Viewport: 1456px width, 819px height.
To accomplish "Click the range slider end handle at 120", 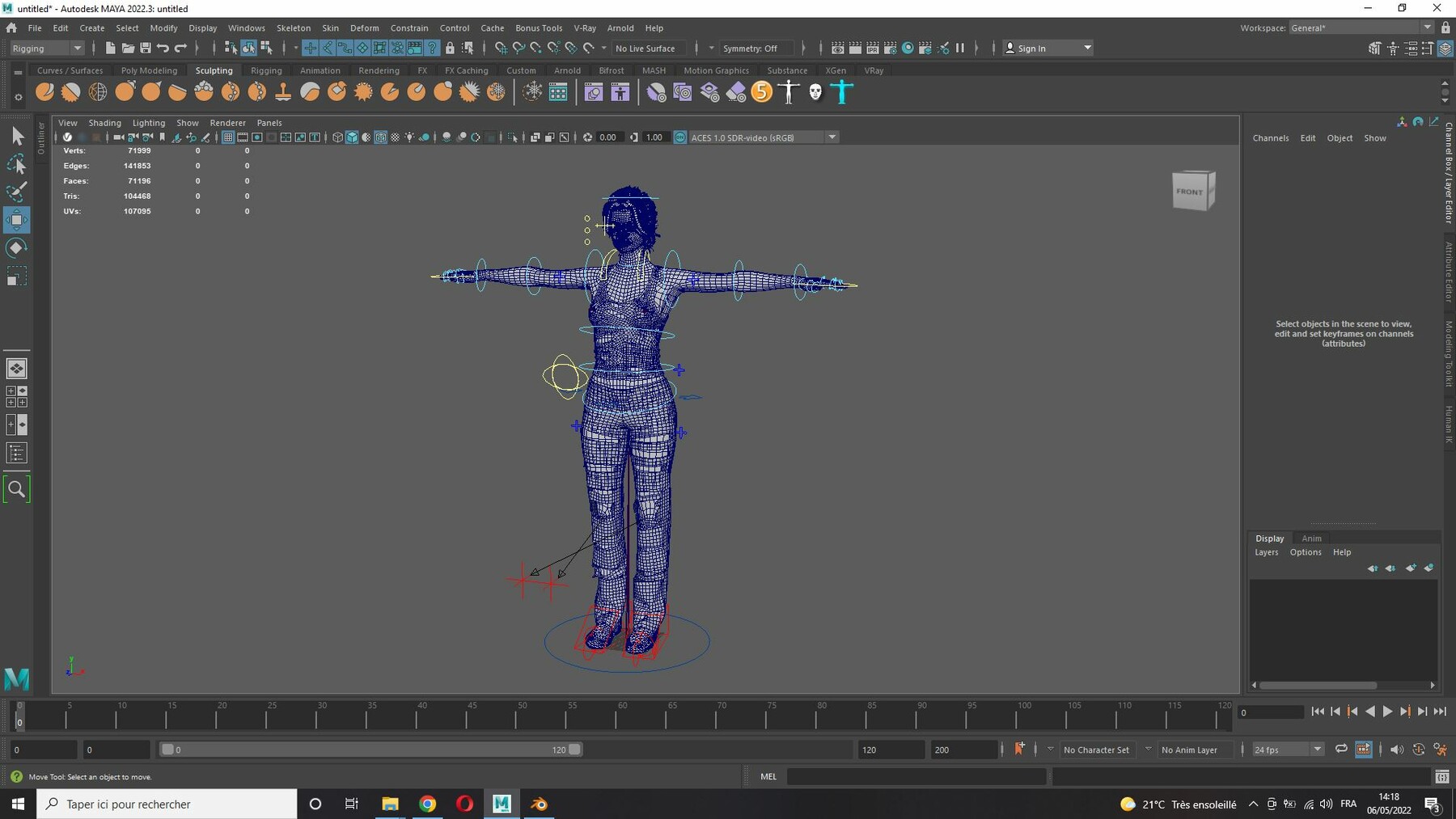I will (574, 749).
